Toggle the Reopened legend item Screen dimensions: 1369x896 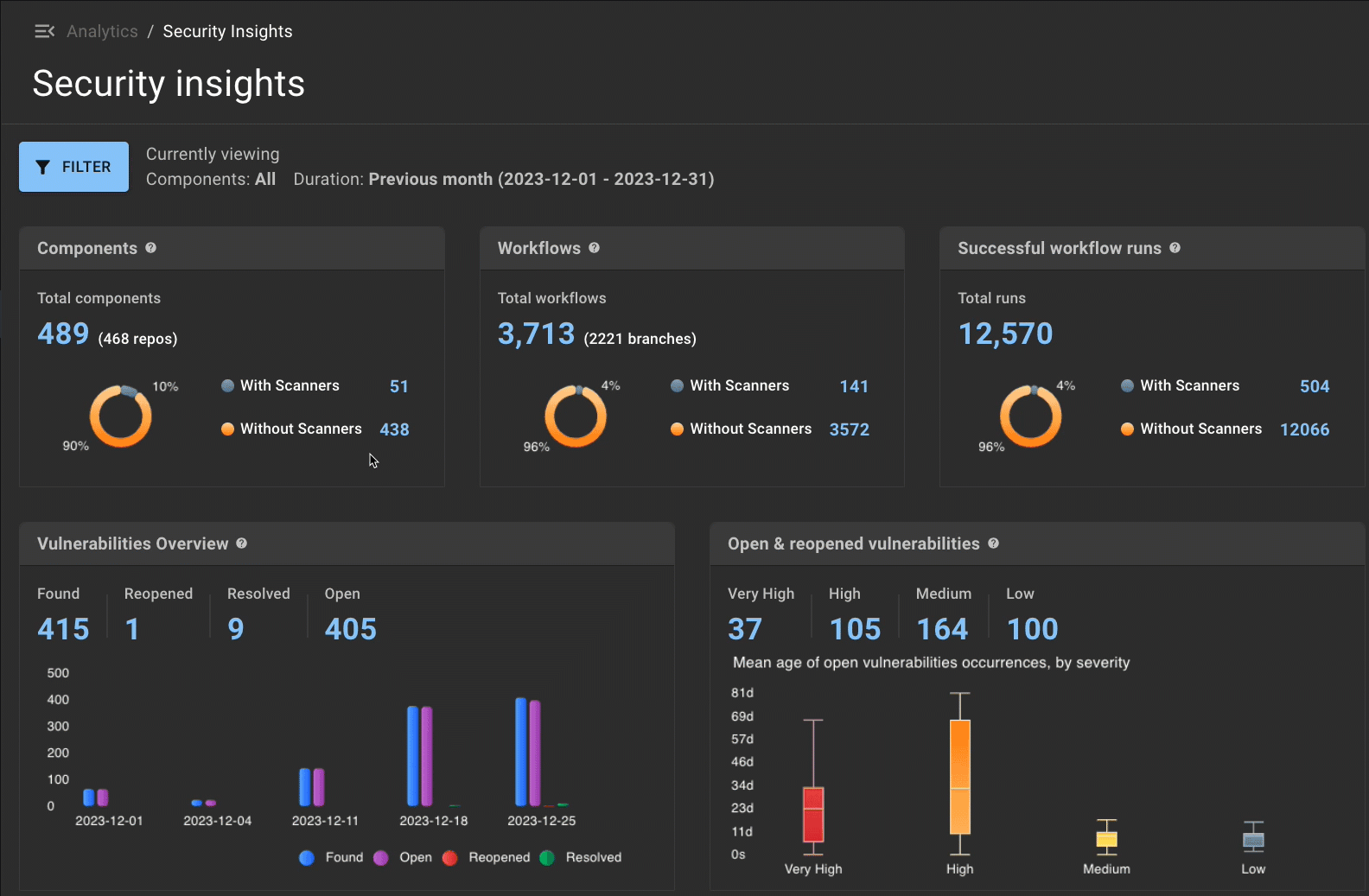click(486, 857)
